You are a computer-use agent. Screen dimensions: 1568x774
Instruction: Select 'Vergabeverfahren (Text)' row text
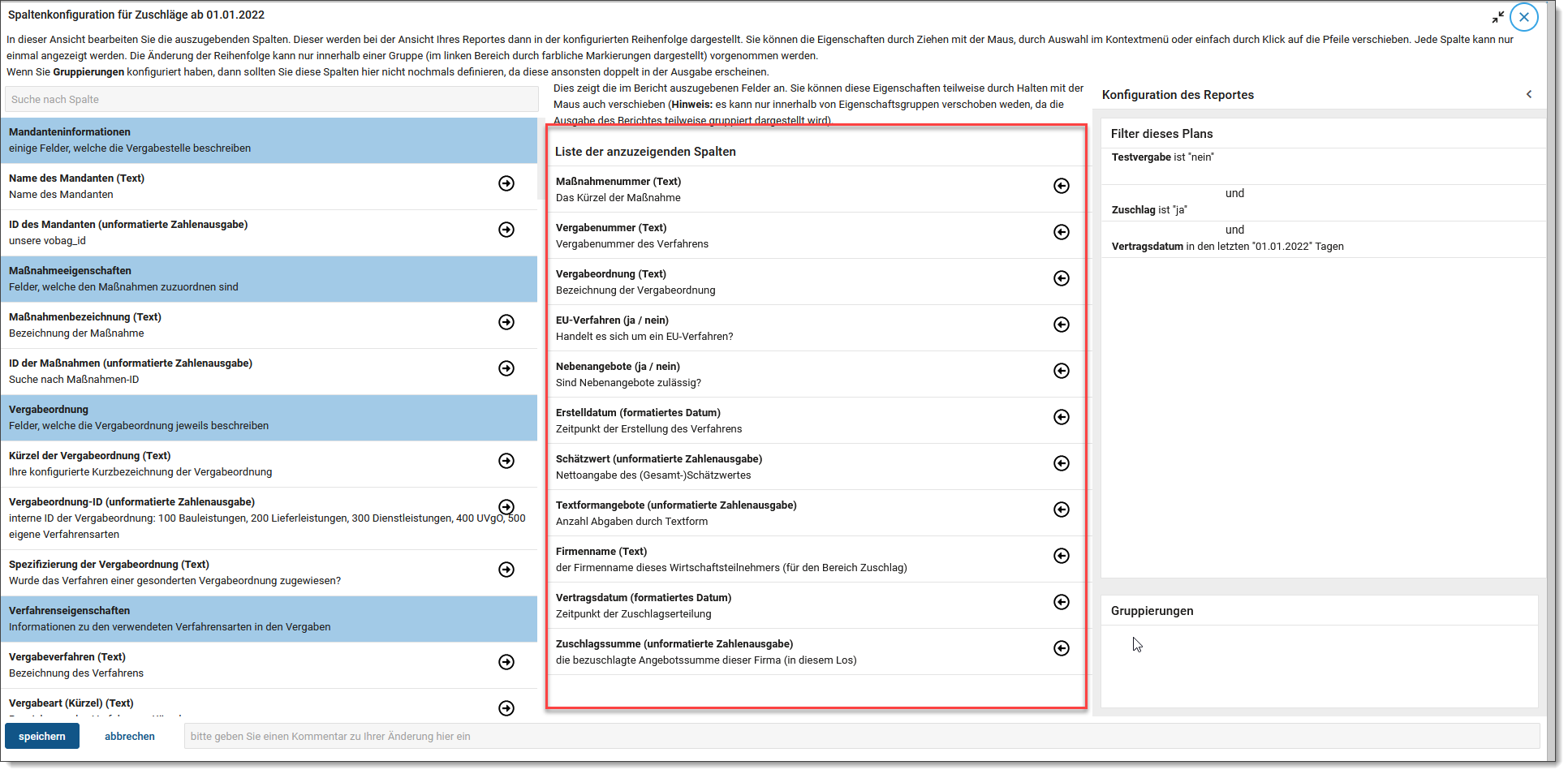tap(67, 657)
